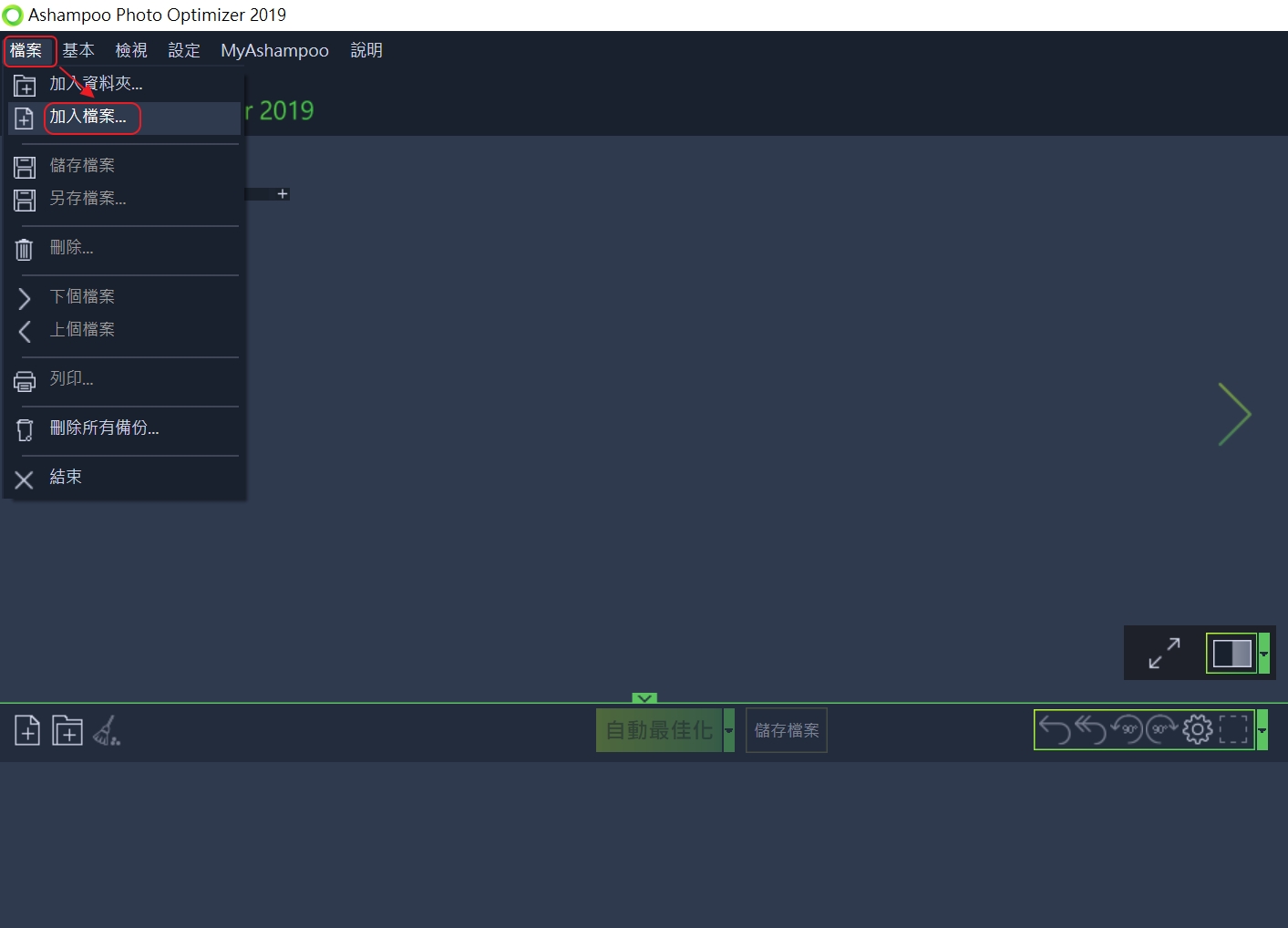Click the broom clear-list icon
This screenshot has width=1288, height=928.
point(107,730)
